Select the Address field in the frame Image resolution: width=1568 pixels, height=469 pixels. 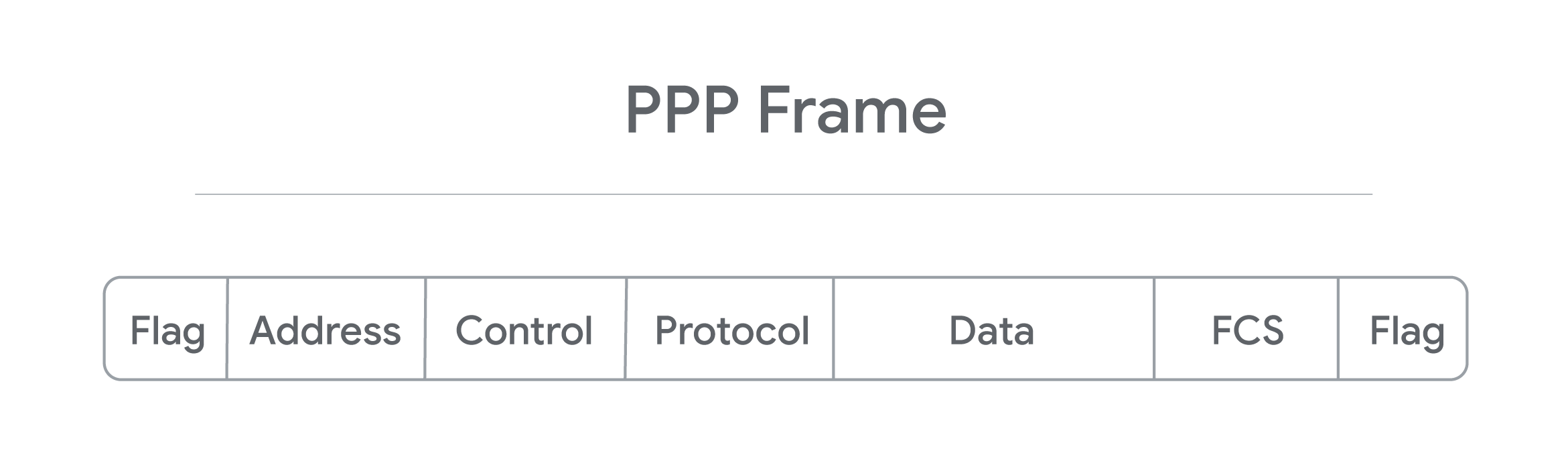click(x=326, y=330)
